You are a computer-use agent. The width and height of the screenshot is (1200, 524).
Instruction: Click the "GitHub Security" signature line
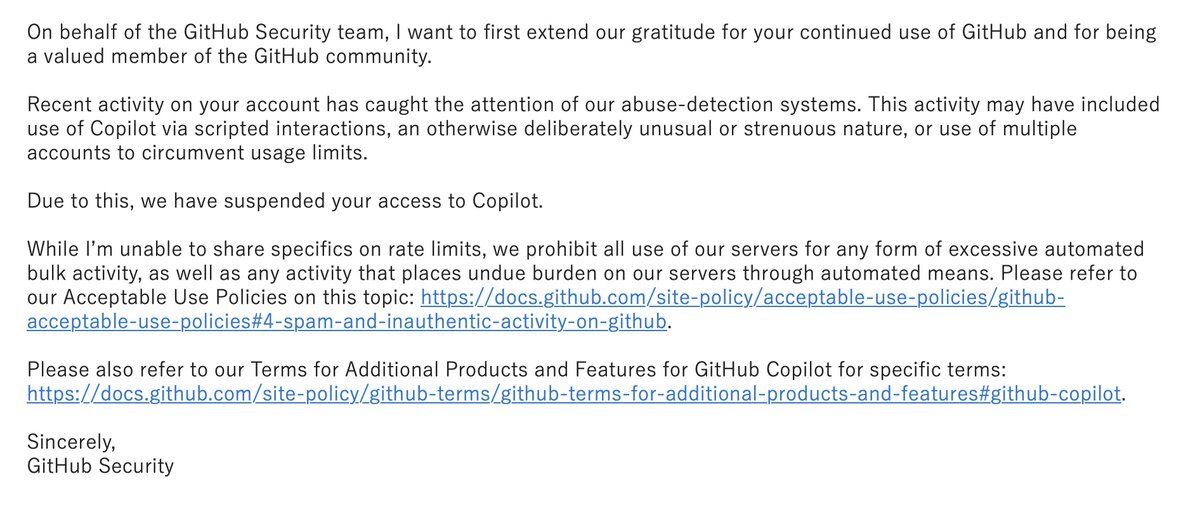[x=100, y=465]
